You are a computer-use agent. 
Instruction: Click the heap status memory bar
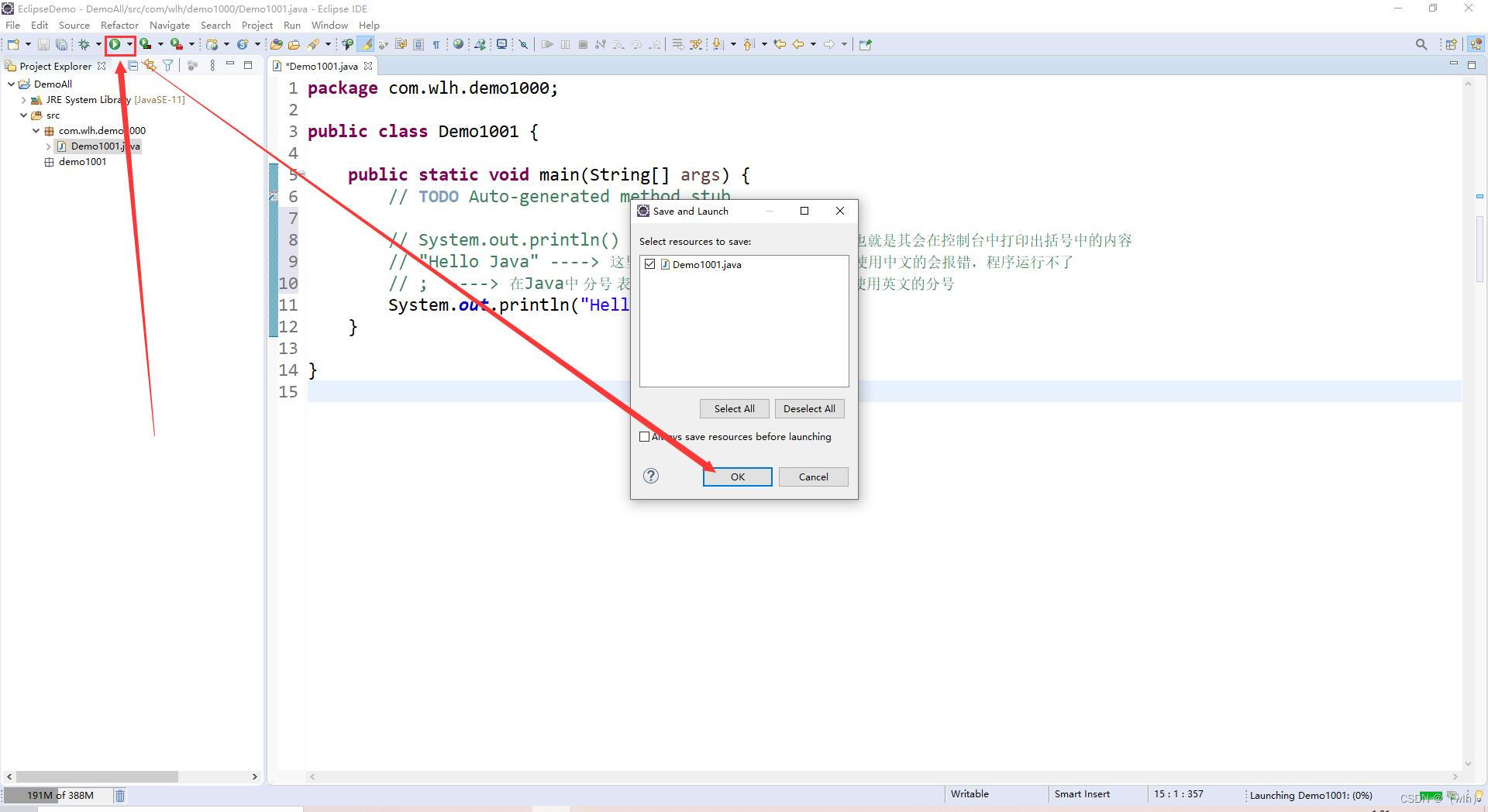[x=60, y=795]
